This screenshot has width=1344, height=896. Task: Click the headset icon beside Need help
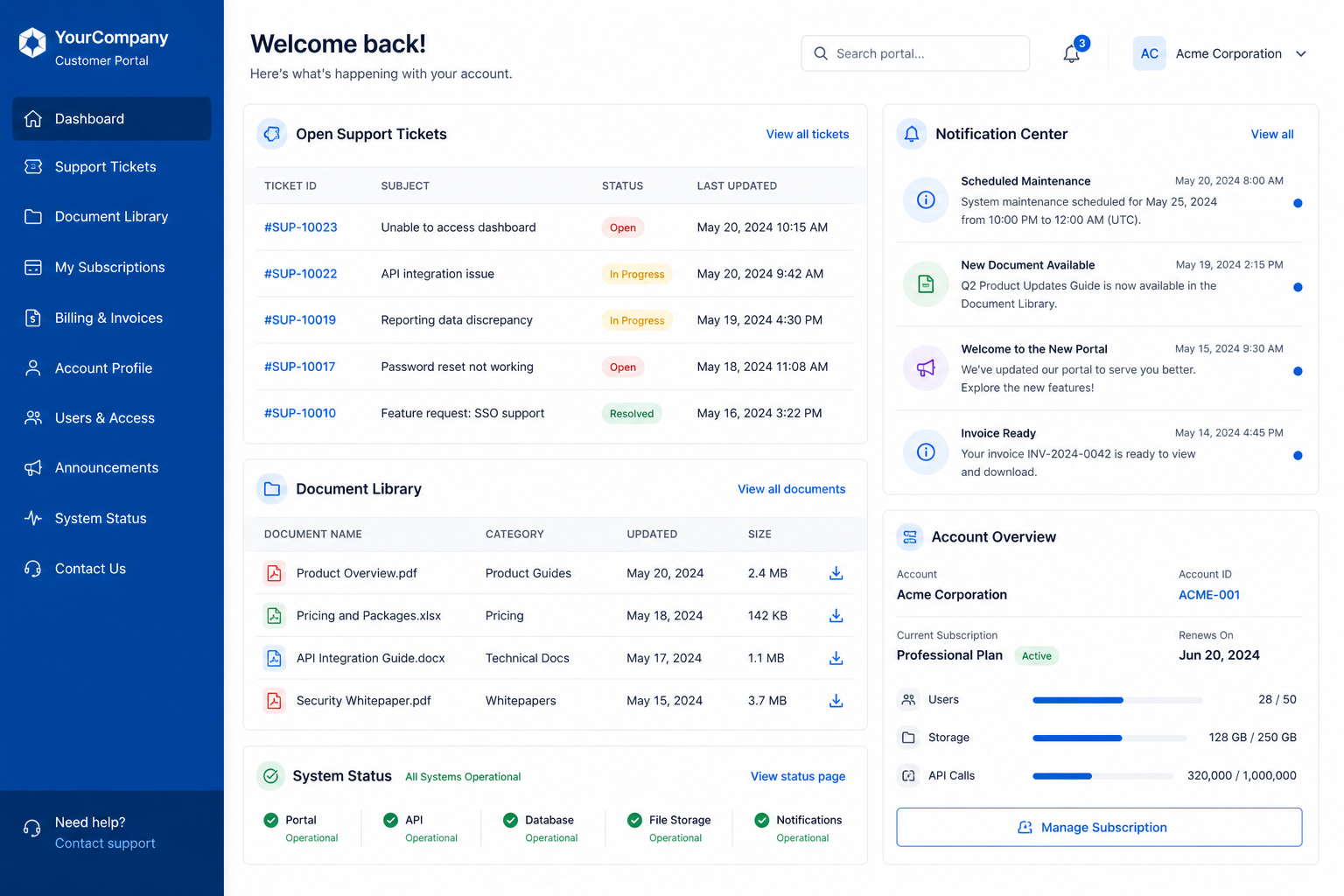32,829
